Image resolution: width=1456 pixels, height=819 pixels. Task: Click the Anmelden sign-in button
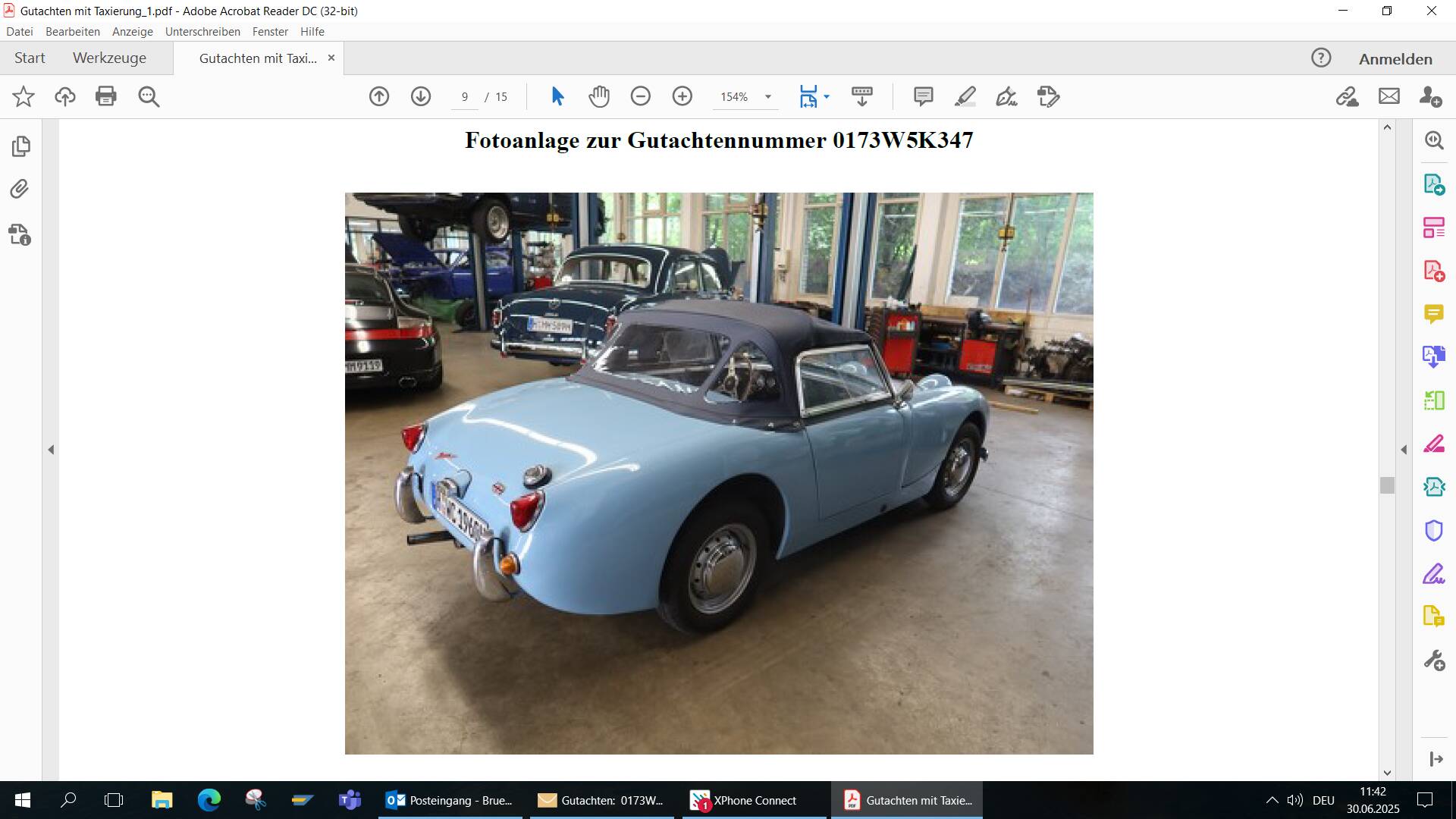pyautogui.click(x=1395, y=59)
